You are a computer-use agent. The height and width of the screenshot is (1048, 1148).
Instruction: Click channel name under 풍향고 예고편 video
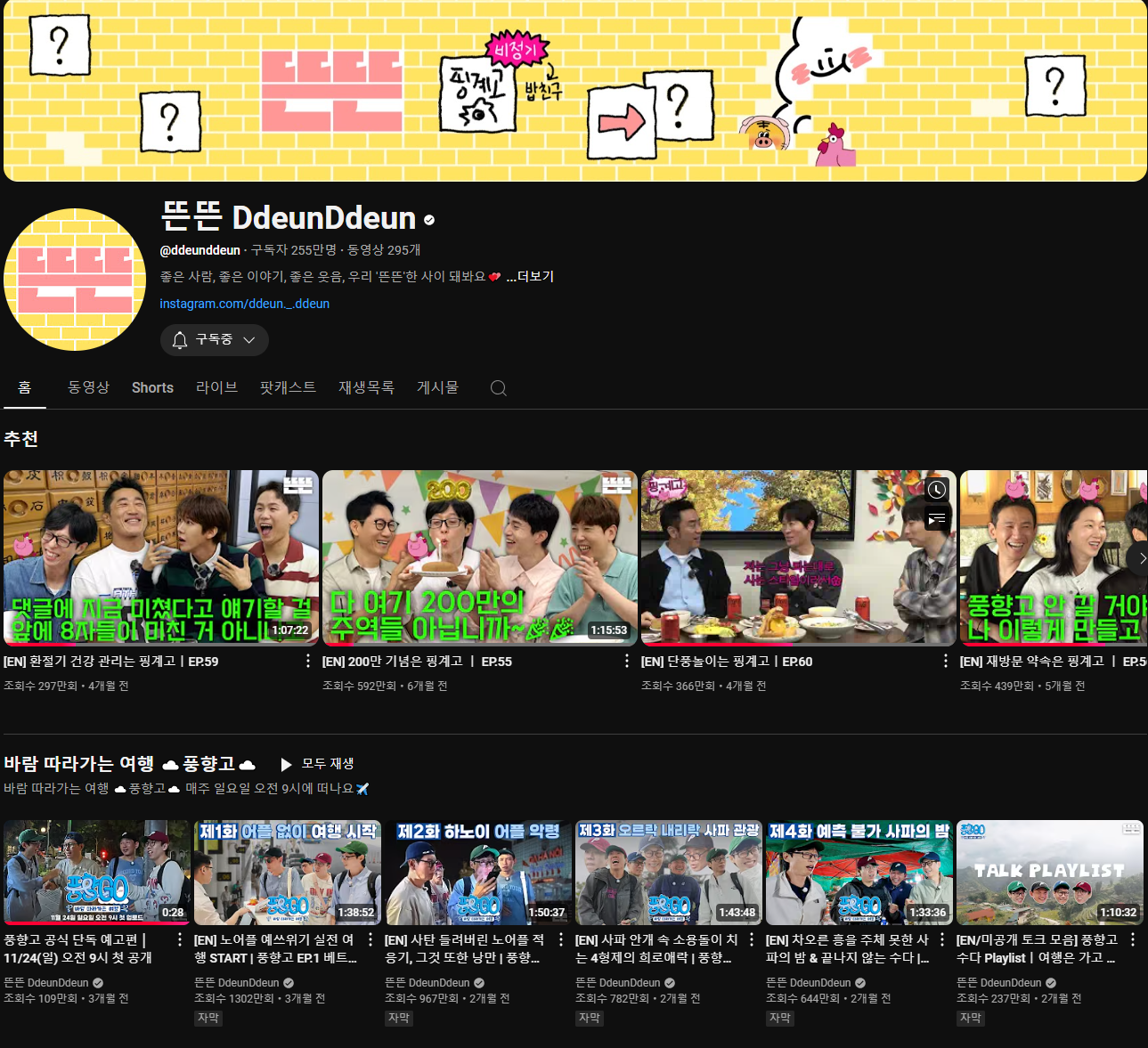click(x=46, y=983)
